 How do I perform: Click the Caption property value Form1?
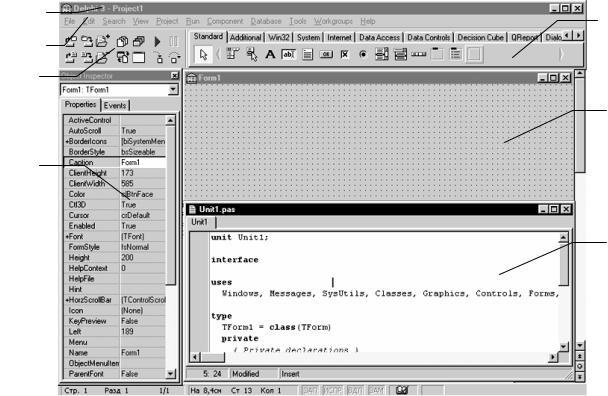pos(143,163)
